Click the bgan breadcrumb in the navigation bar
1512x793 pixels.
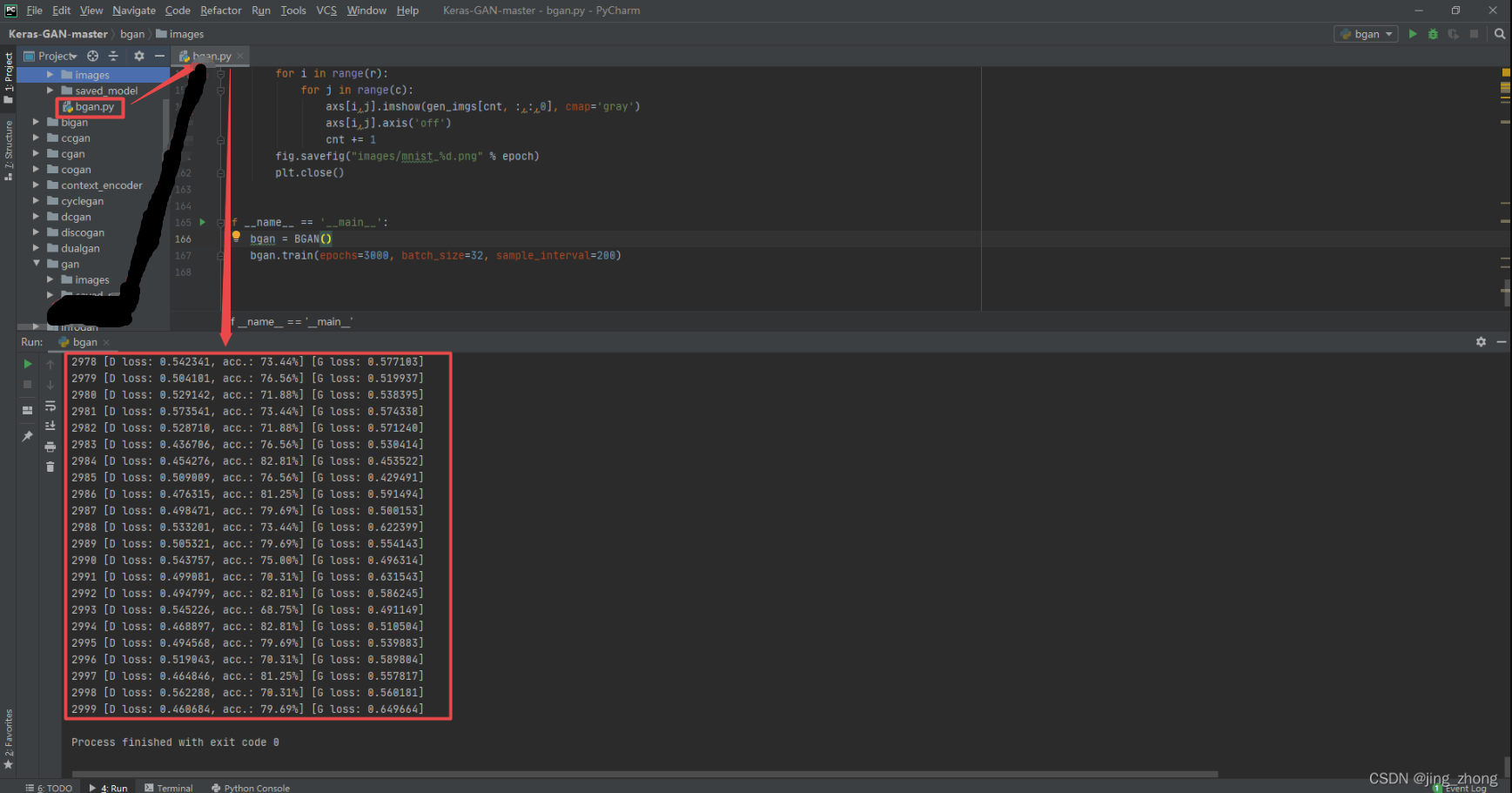click(132, 34)
